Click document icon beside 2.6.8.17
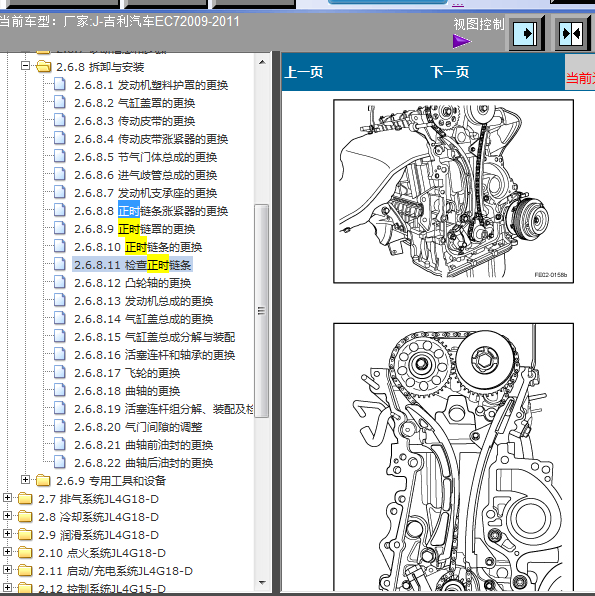 [x=60, y=372]
